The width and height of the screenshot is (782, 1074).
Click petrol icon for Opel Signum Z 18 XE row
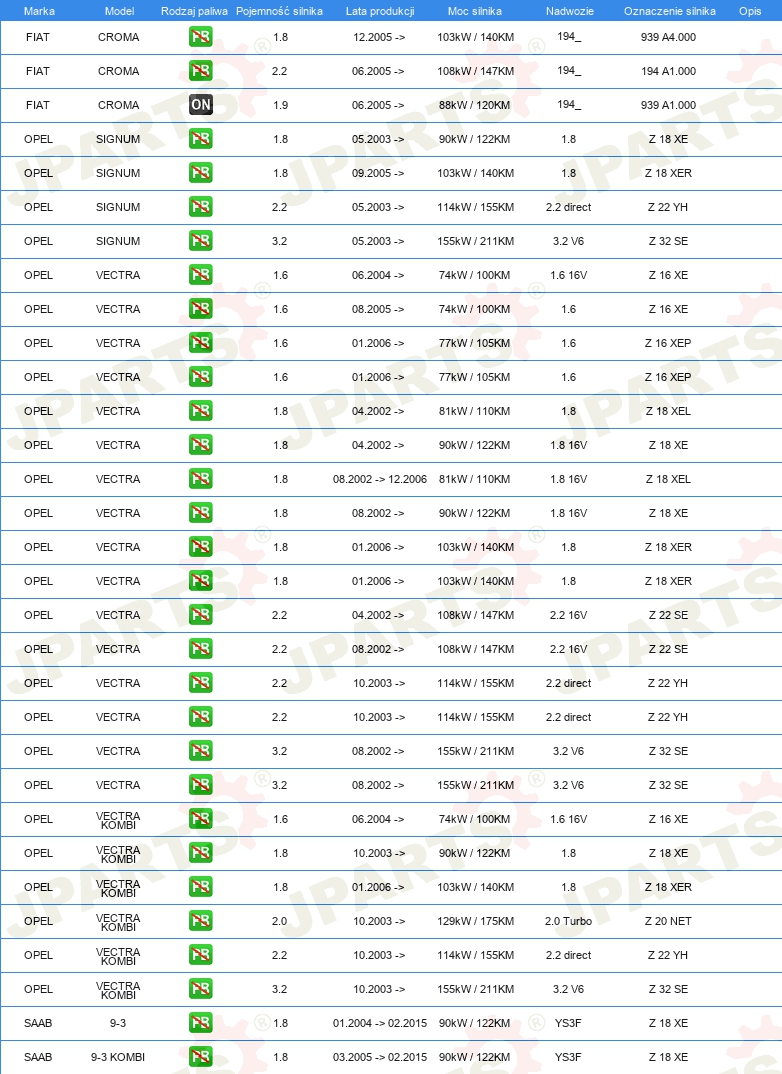[x=201, y=138]
